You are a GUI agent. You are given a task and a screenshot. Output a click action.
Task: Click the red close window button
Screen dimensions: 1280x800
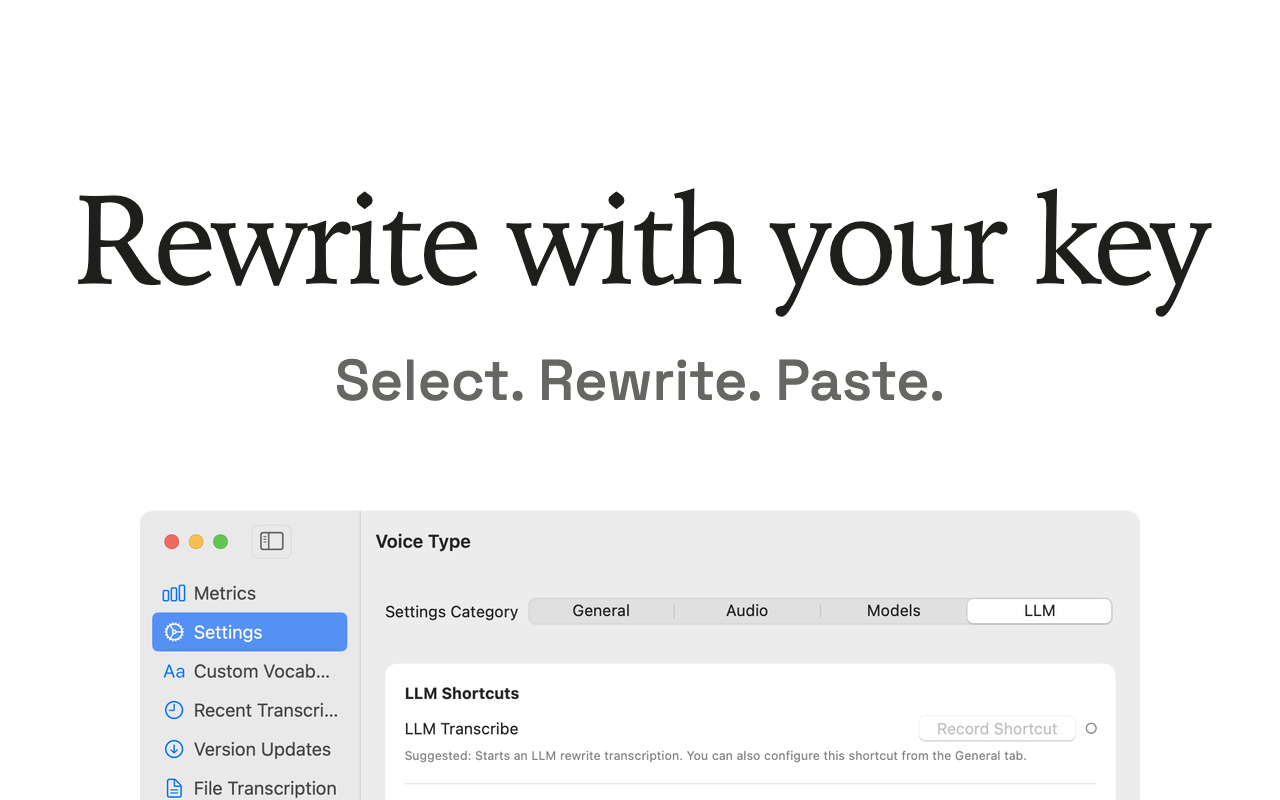pyautogui.click(x=172, y=542)
